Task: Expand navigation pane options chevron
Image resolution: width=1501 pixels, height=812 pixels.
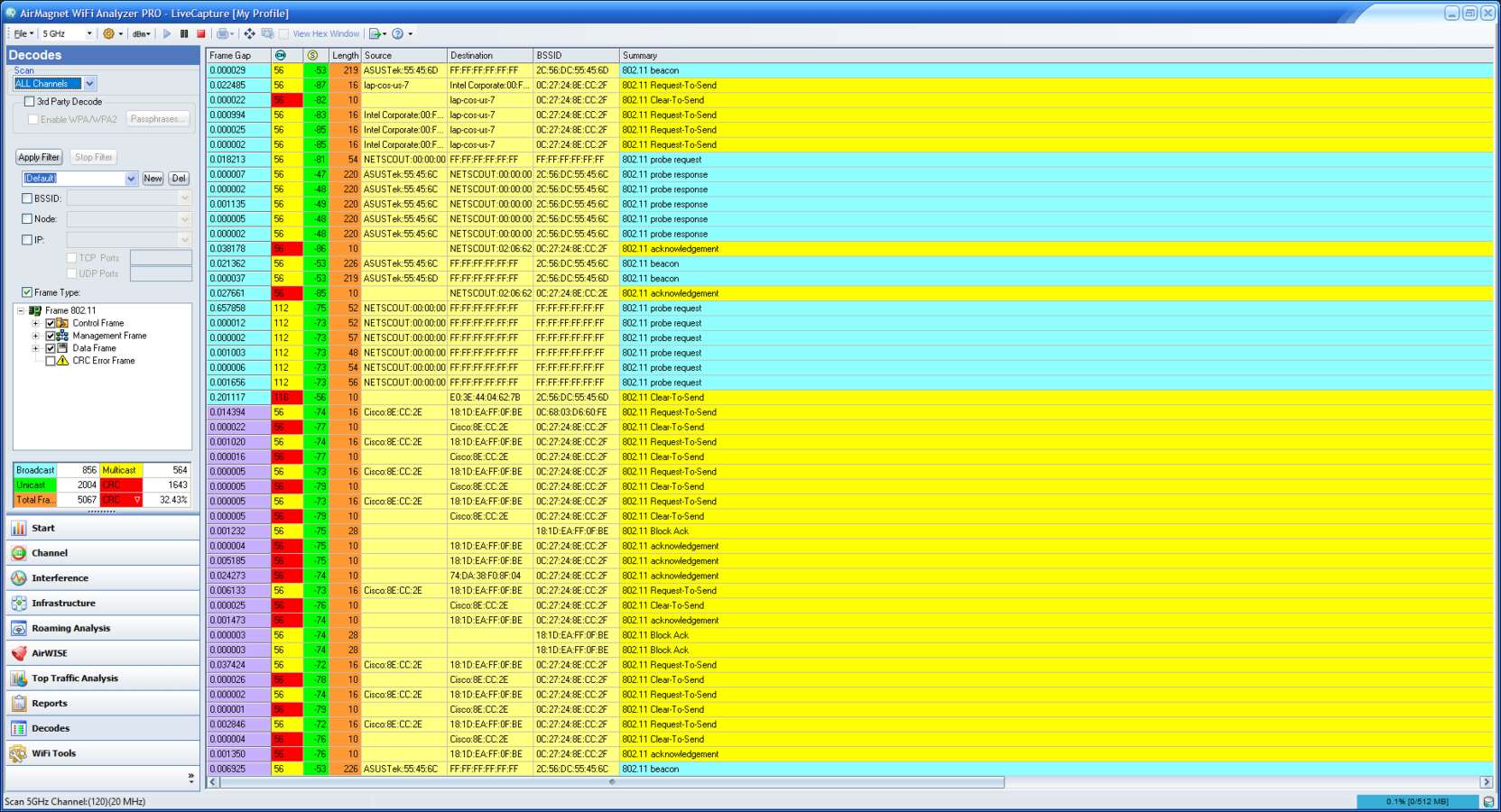Action: click(x=190, y=777)
